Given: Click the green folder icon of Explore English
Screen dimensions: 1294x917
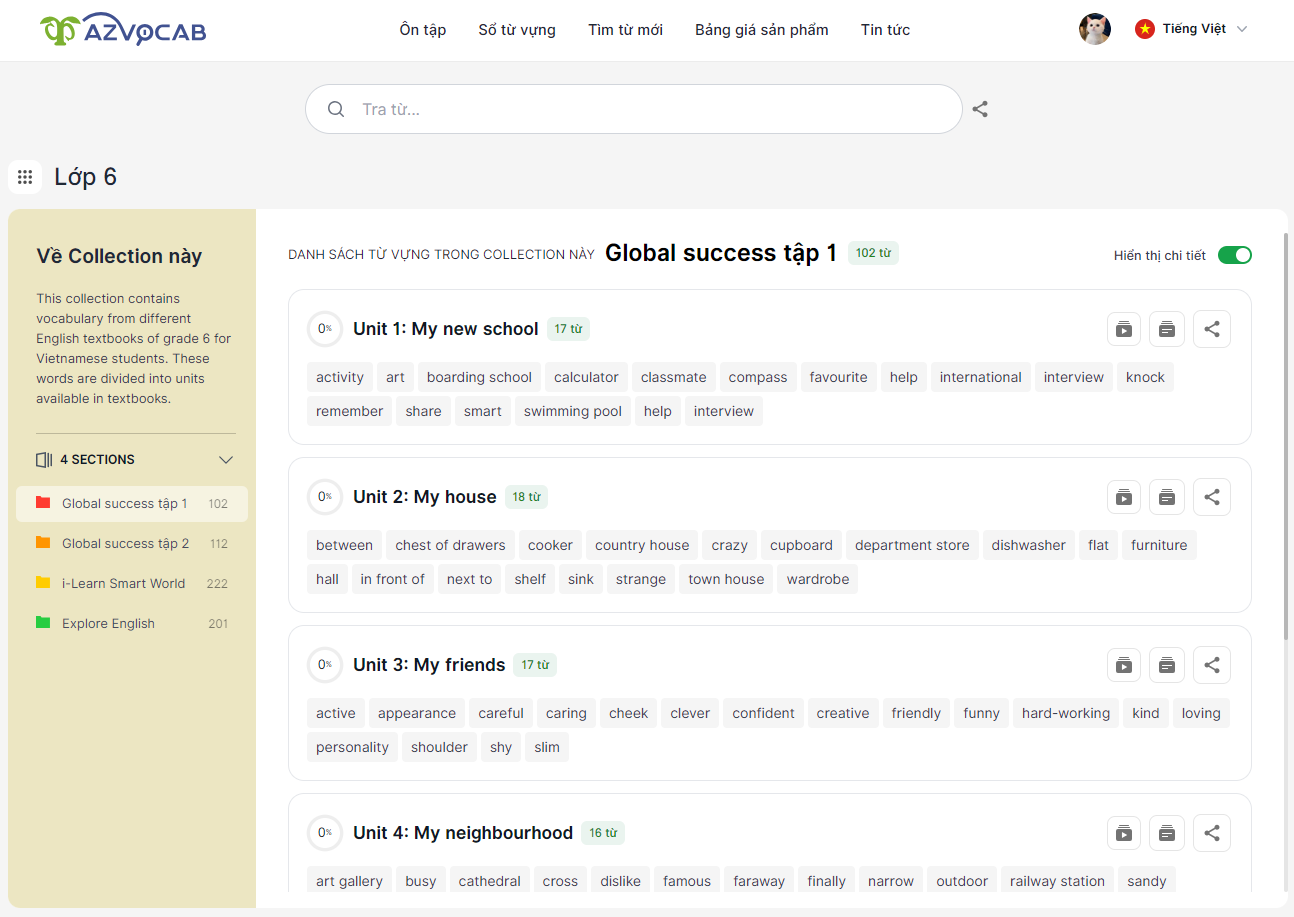Looking at the screenshot, I should click(43, 623).
